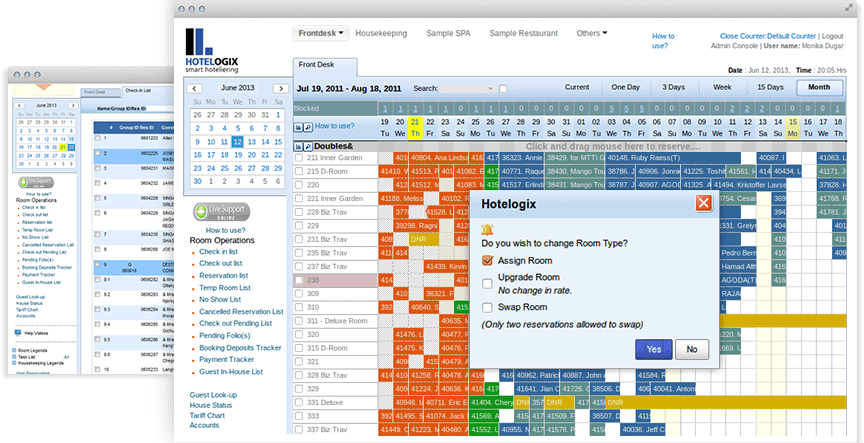
Task: Open the Others dropdown menu
Action: coord(592,33)
